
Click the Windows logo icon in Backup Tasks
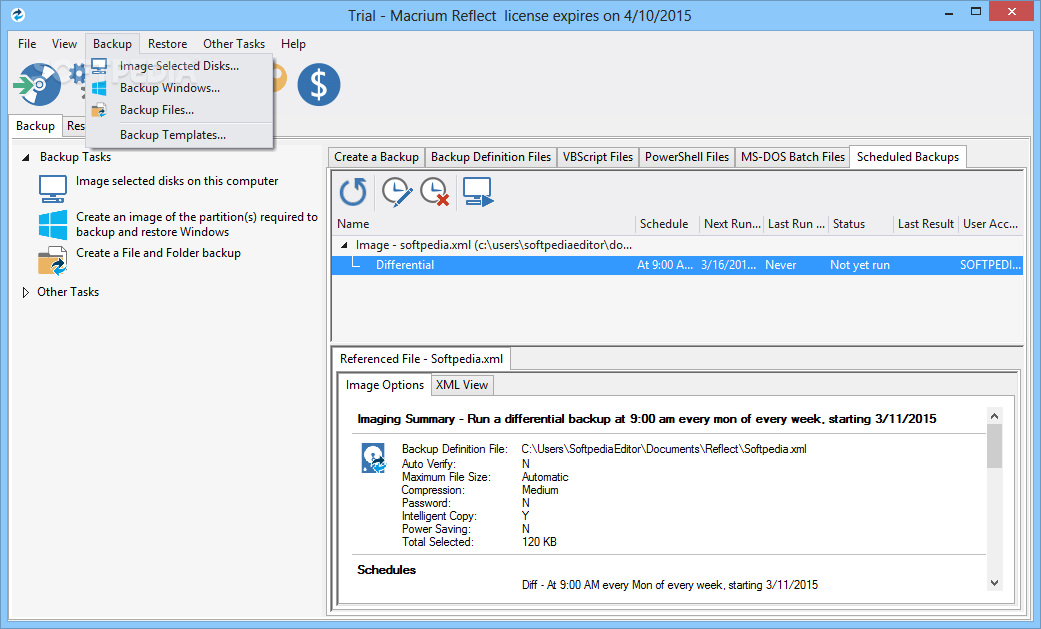[52, 225]
